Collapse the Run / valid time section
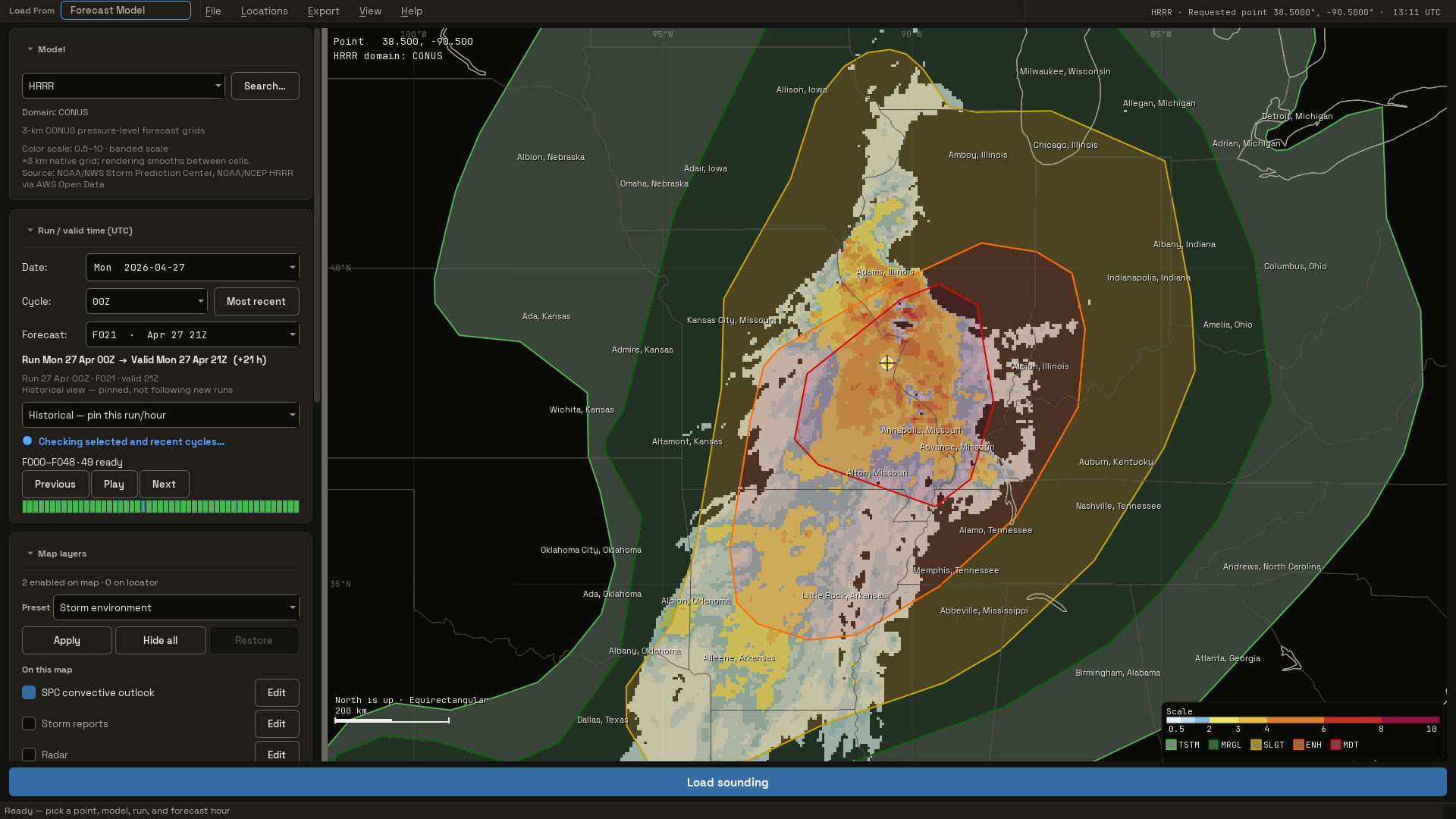 click(x=30, y=231)
